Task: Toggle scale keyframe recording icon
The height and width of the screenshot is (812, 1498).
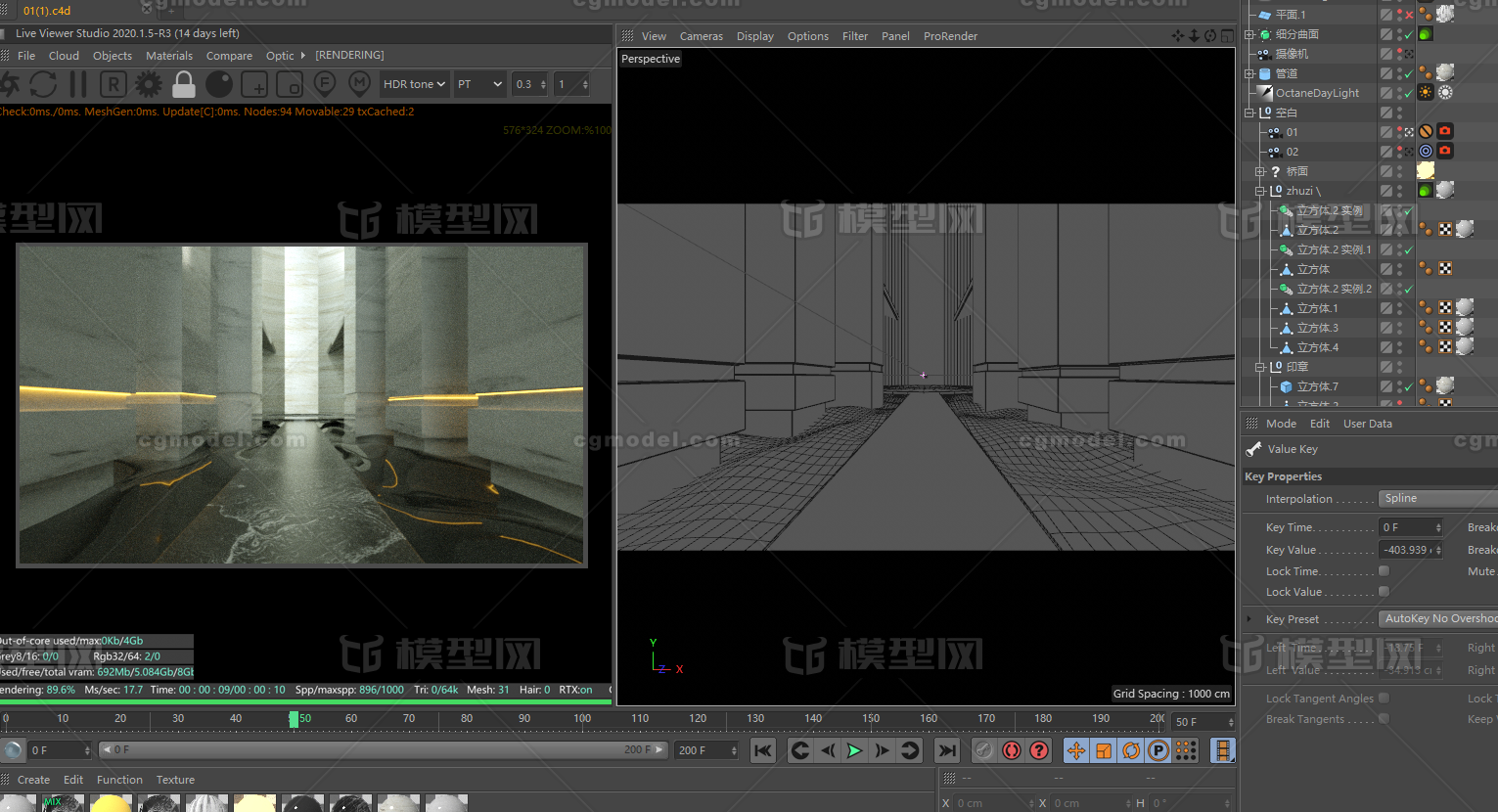Action: [x=1104, y=750]
